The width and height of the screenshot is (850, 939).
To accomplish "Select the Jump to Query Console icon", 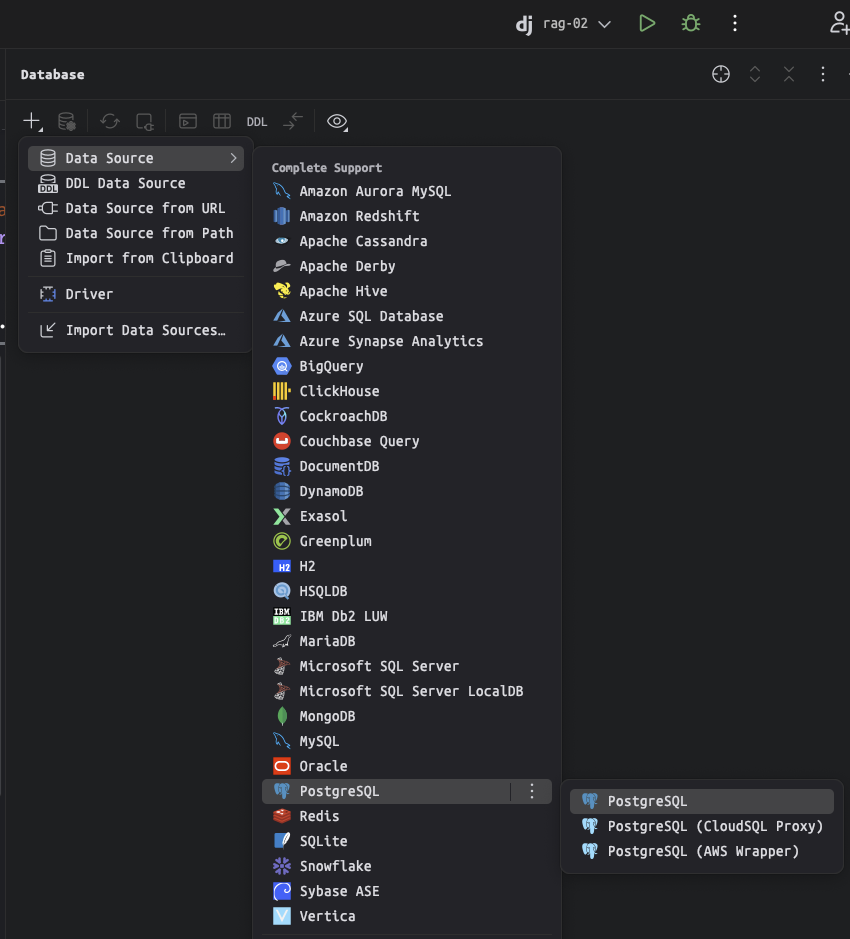I will (x=187, y=121).
